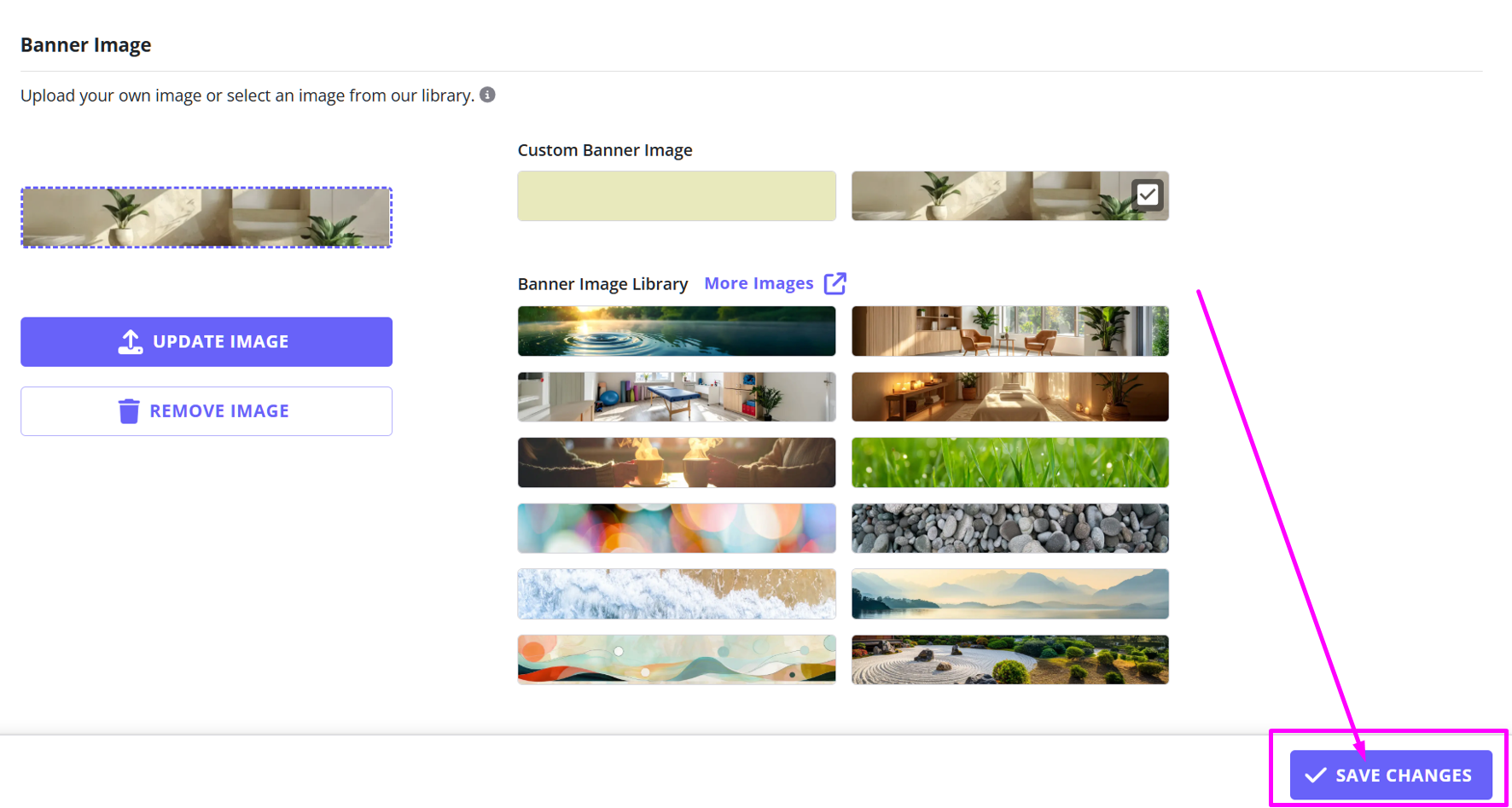Pick the massage table clinic room banner

[x=676, y=397]
